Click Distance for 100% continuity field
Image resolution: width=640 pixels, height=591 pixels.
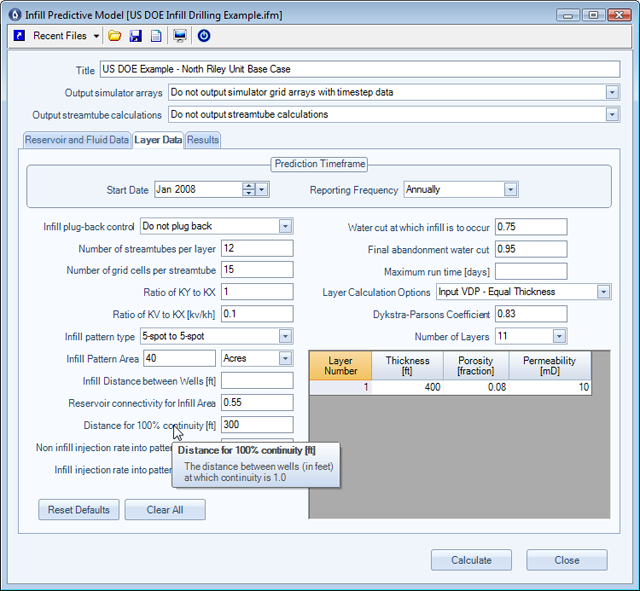257,424
